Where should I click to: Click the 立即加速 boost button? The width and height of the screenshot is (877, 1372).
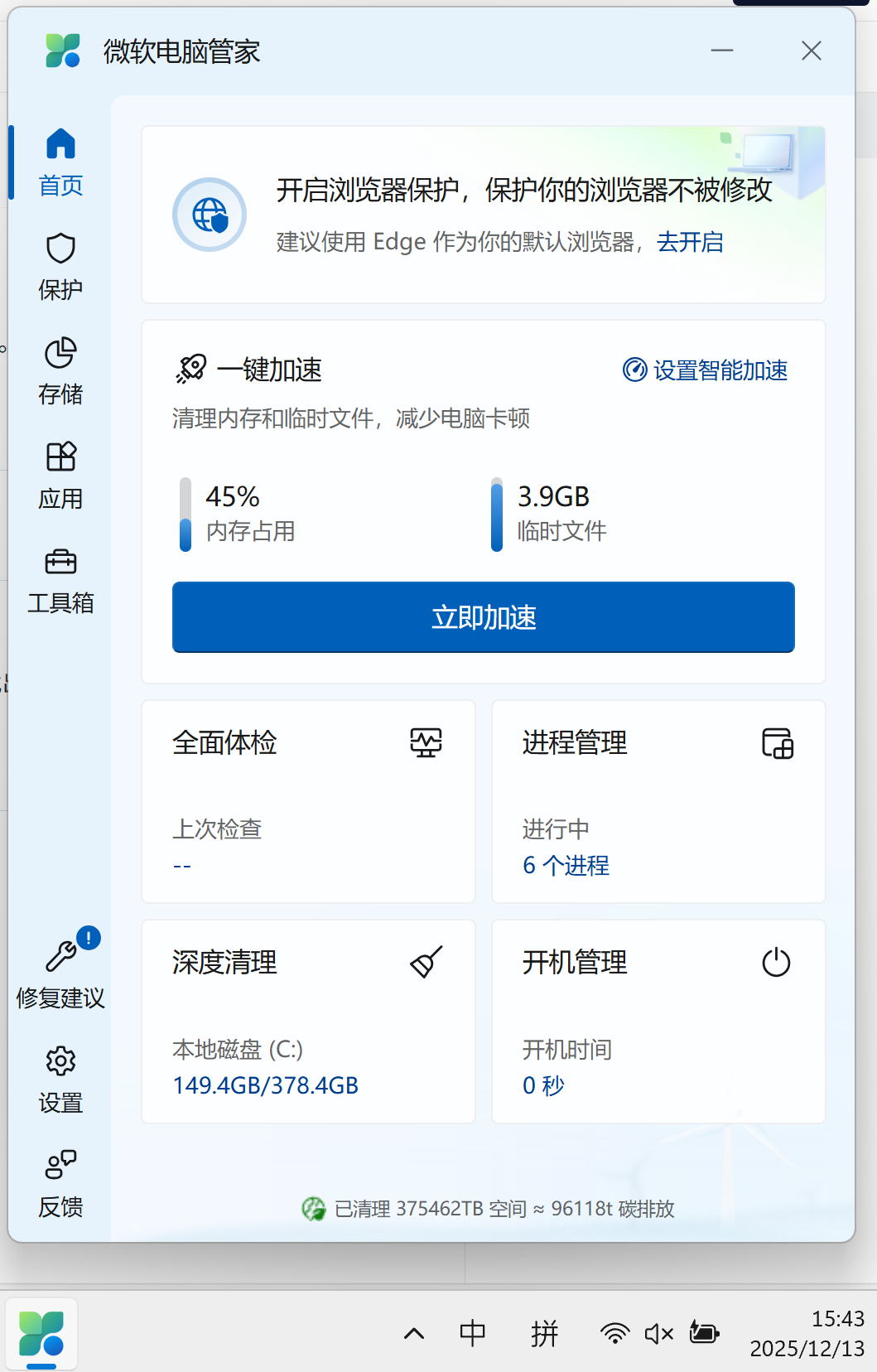coord(483,617)
